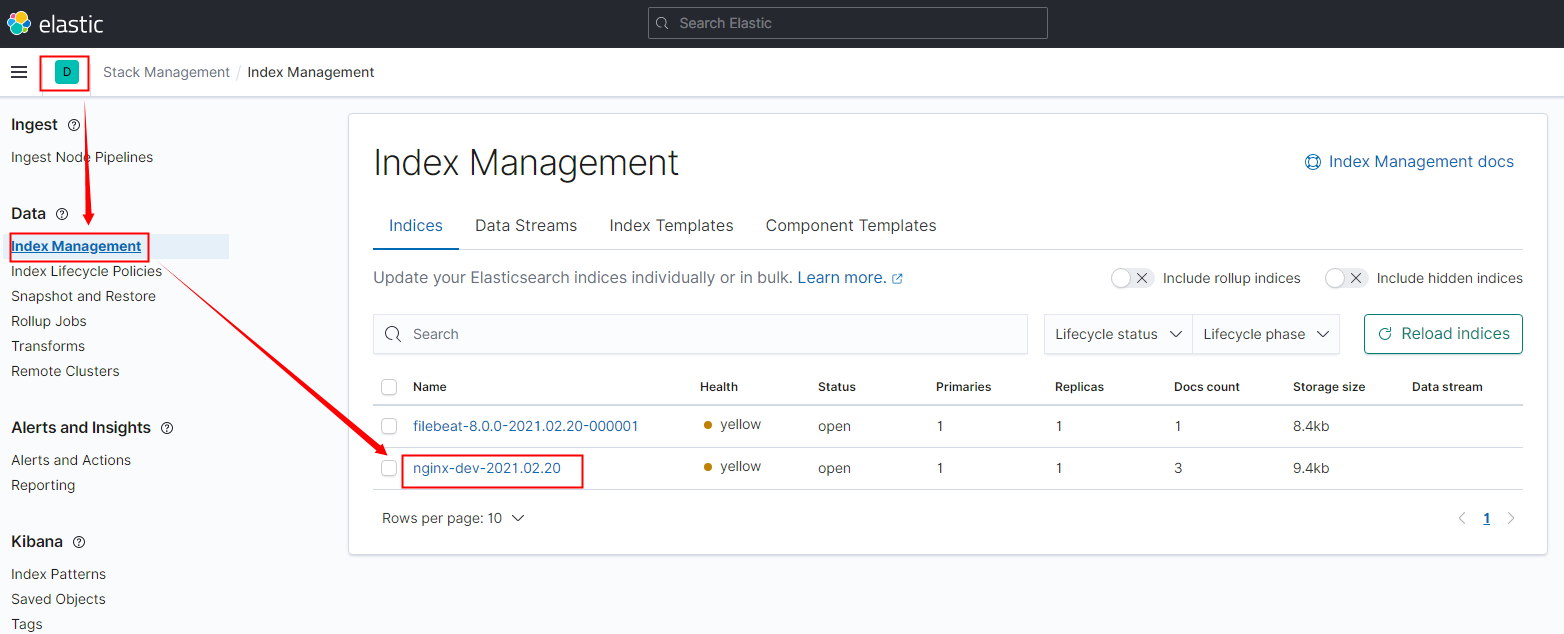This screenshot has width=1564, height=634.
Task: Check the select-all indices checkbox
Action: tap(389, 387)
